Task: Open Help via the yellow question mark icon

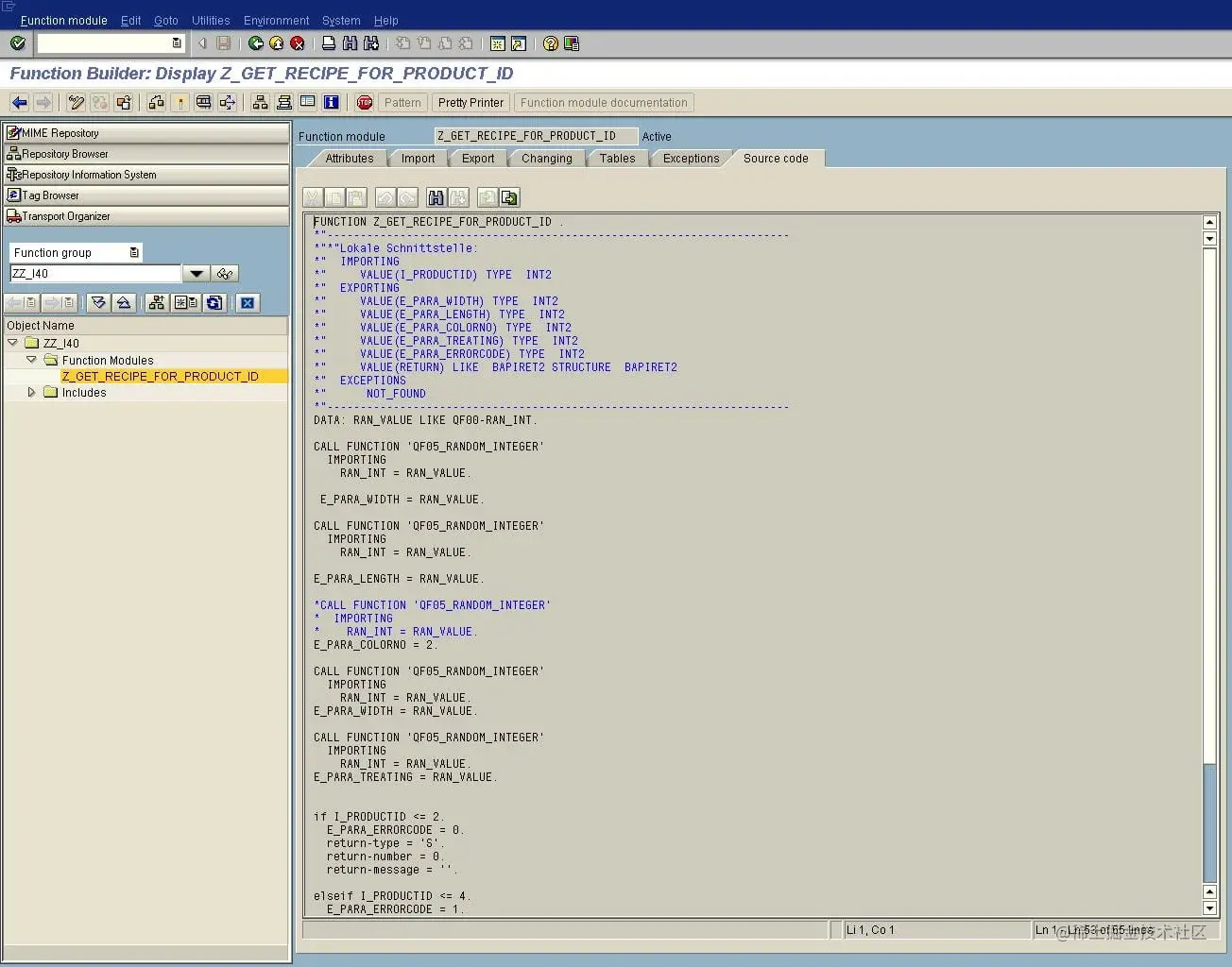Action: tap(551, 43)
